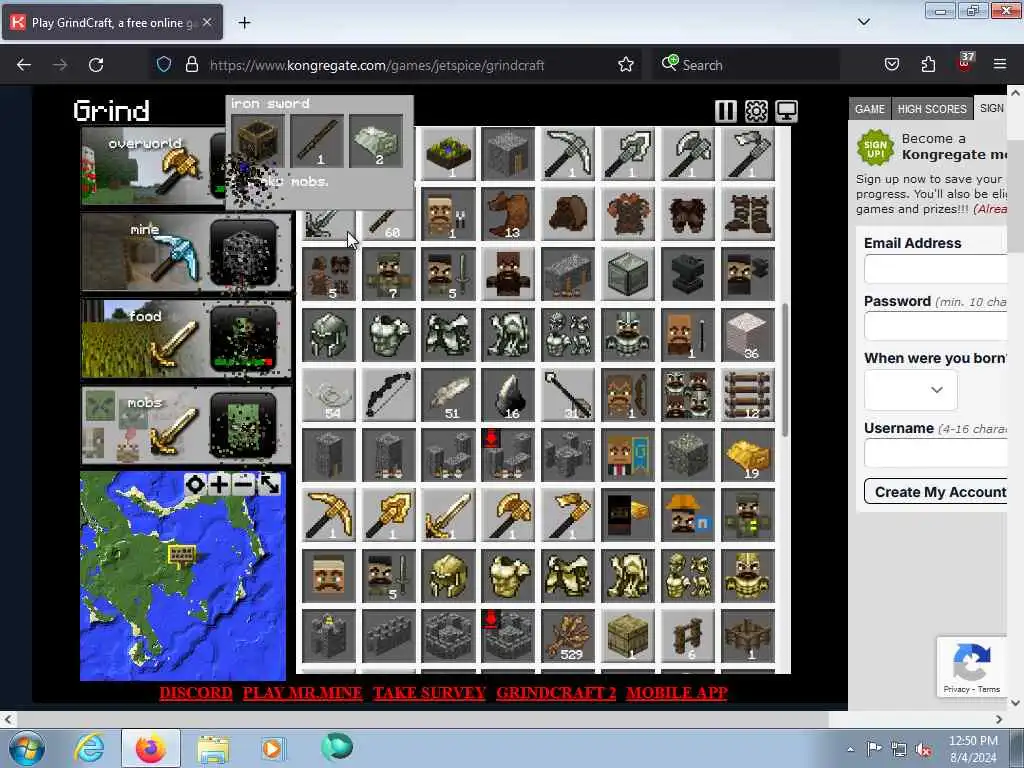1024x768 pixels.
Task: Open the game settings gear
Action: (x=756, y=111)
